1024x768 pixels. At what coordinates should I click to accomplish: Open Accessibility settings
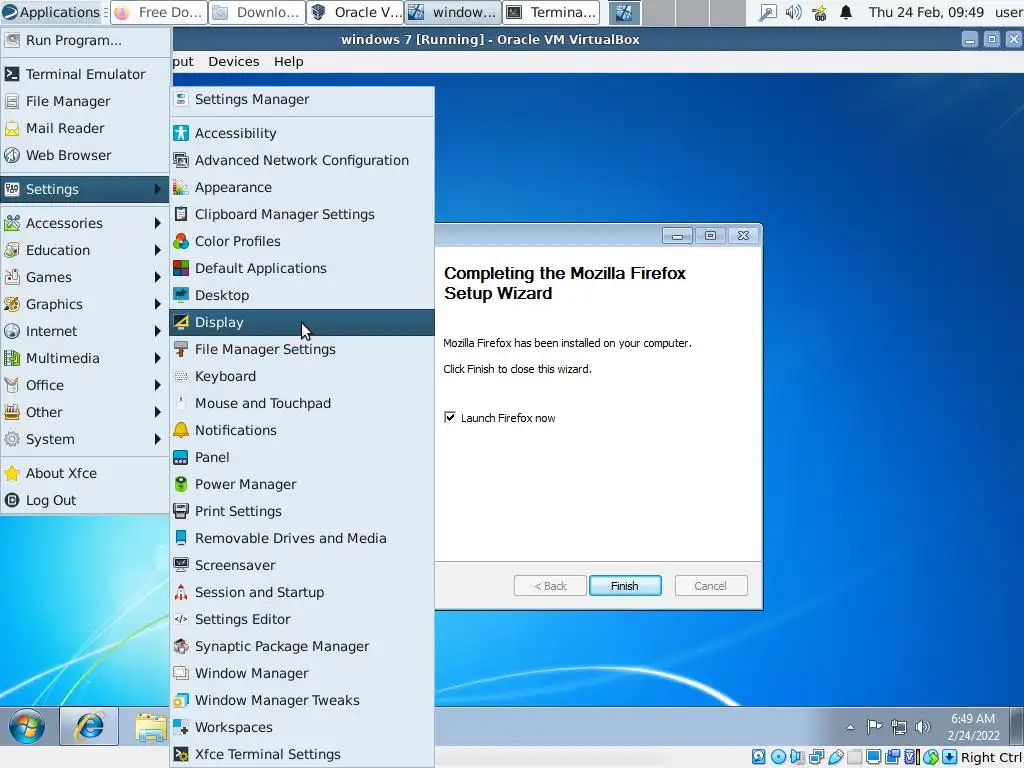point(302,133)
